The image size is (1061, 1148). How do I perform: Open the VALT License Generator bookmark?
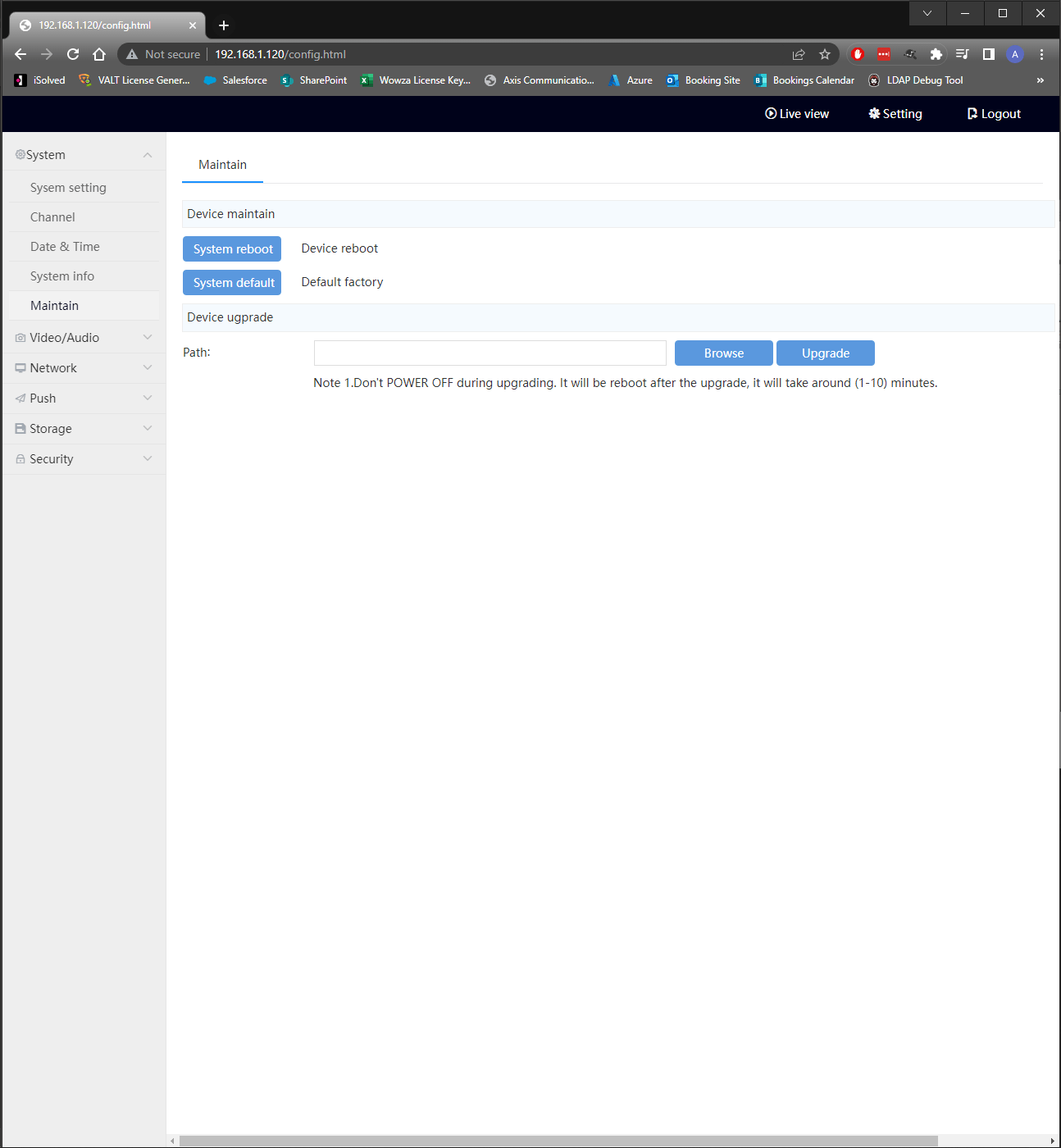[134, 80]
